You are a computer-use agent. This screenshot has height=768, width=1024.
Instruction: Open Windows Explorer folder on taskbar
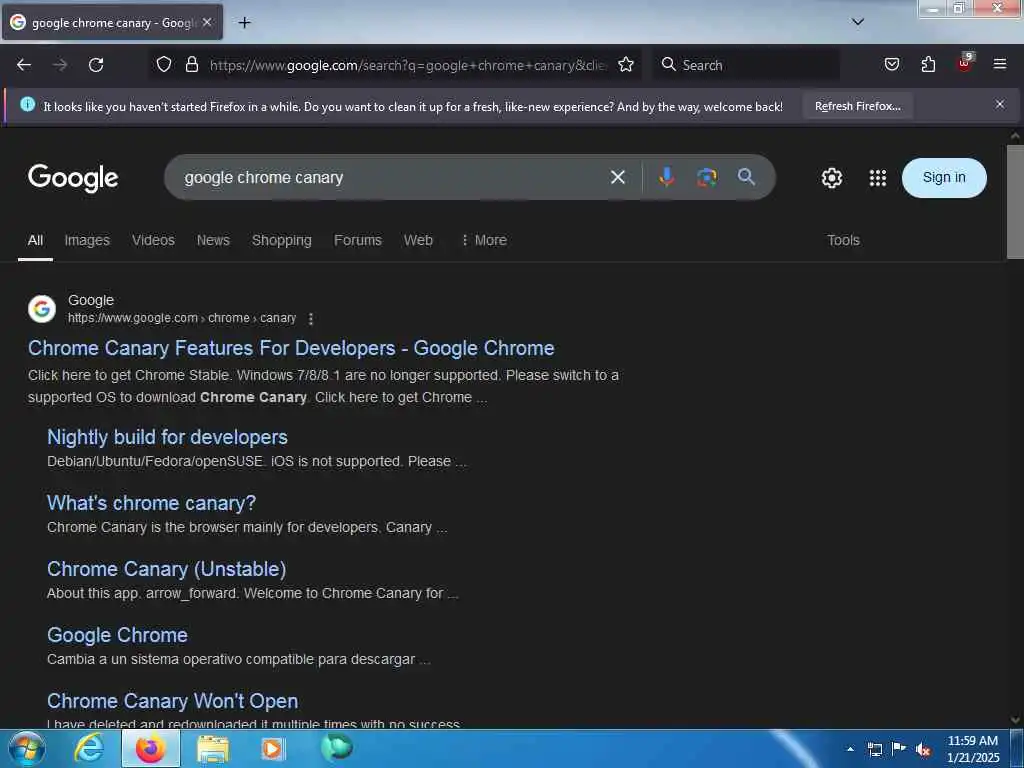[213, 748]
